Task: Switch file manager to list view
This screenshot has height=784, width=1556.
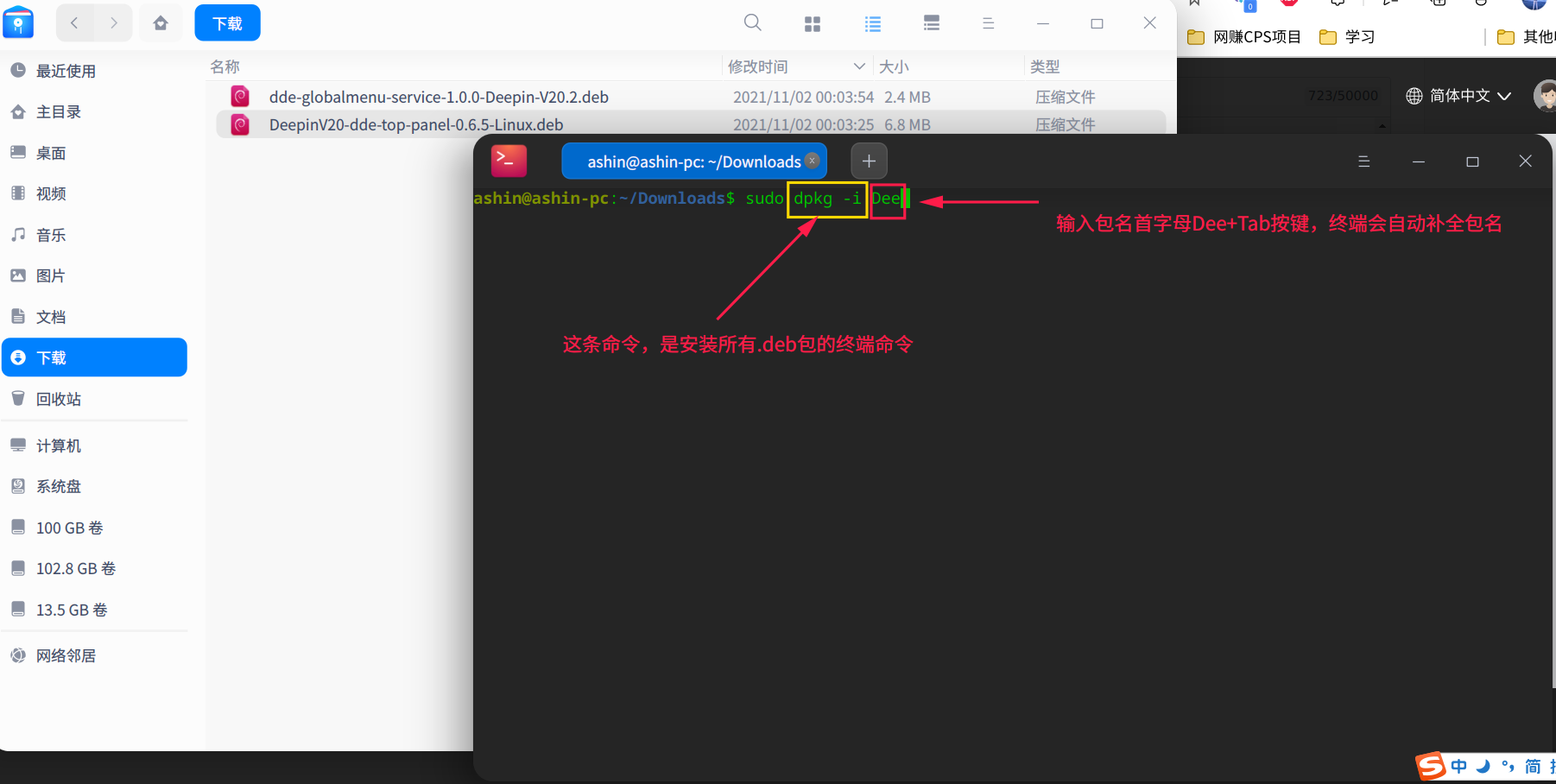Action: [873, 24]
